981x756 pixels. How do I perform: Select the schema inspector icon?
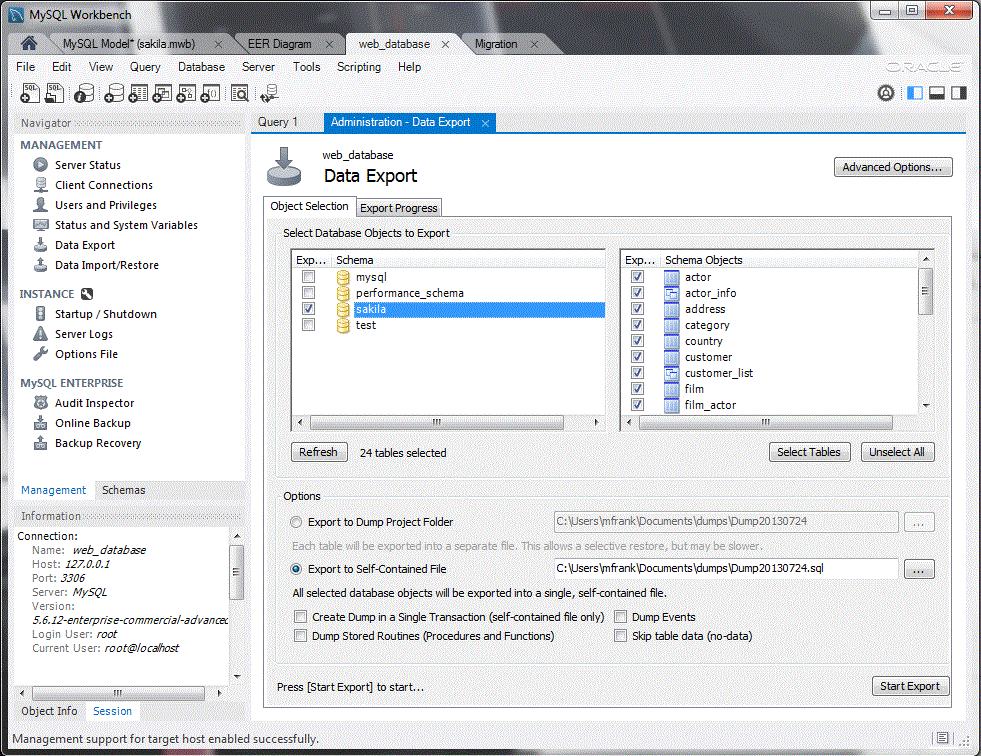85,92
